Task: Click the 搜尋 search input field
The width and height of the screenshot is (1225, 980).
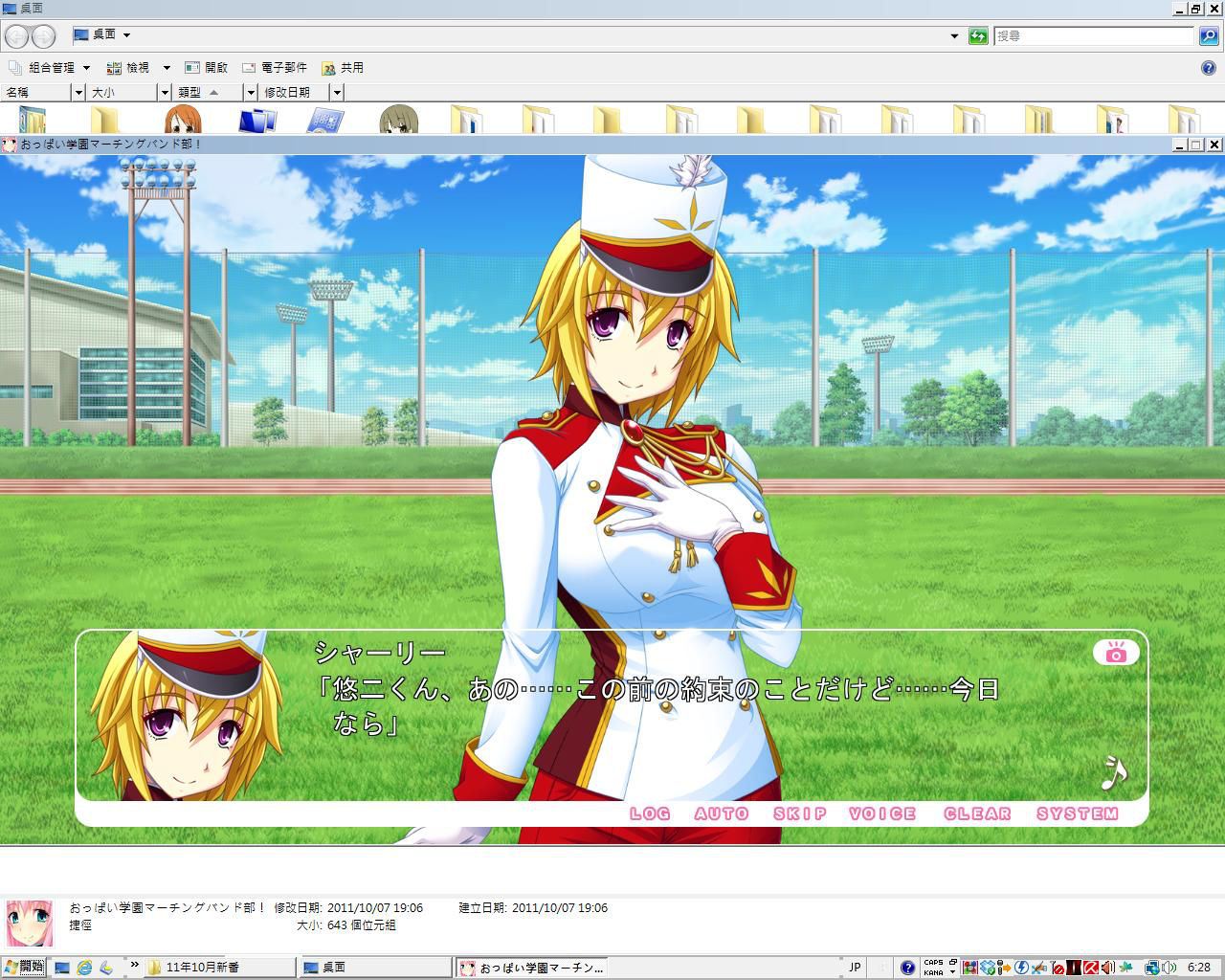Action: click(1093, 36)
